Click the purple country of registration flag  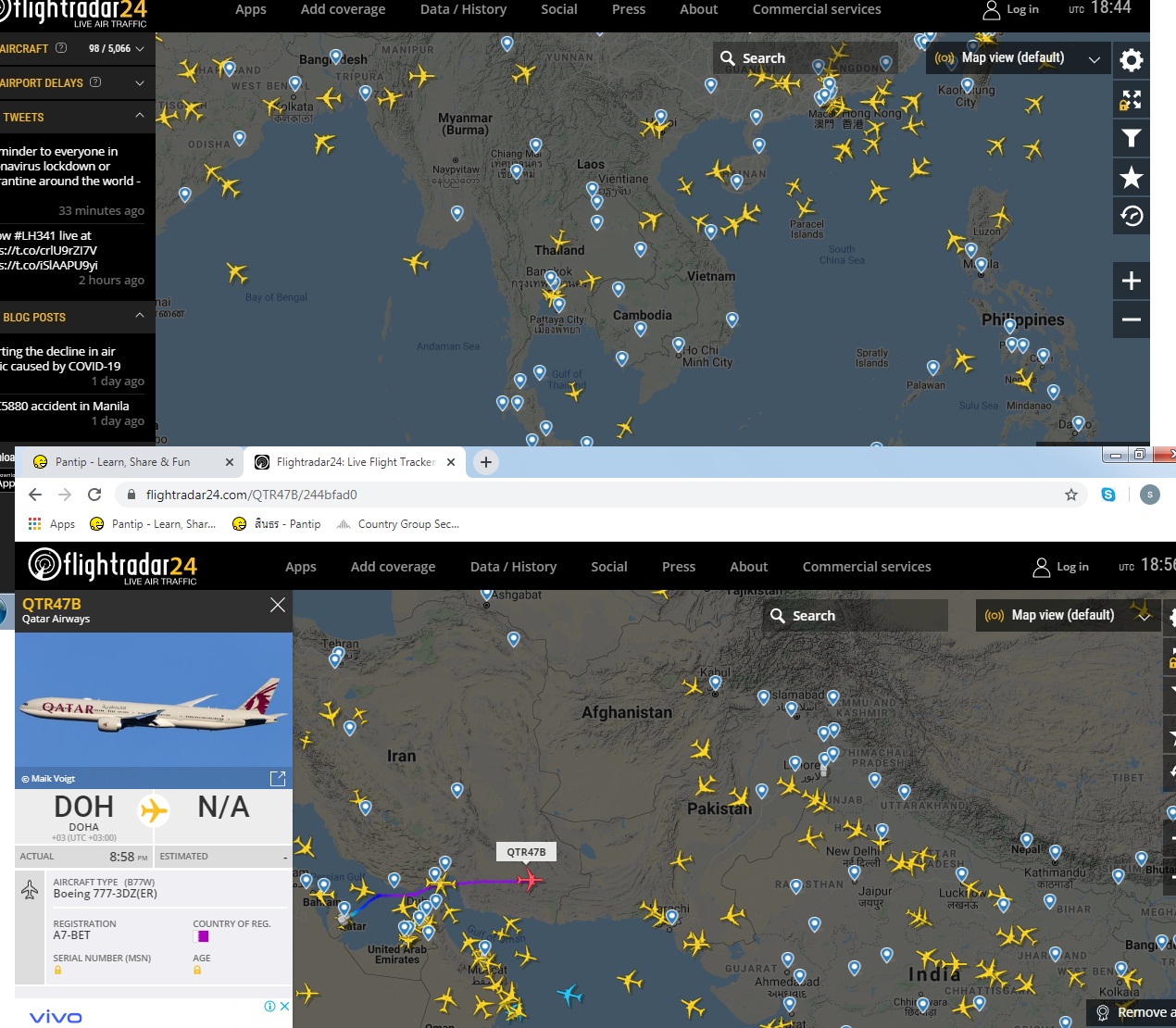point(203,936)
